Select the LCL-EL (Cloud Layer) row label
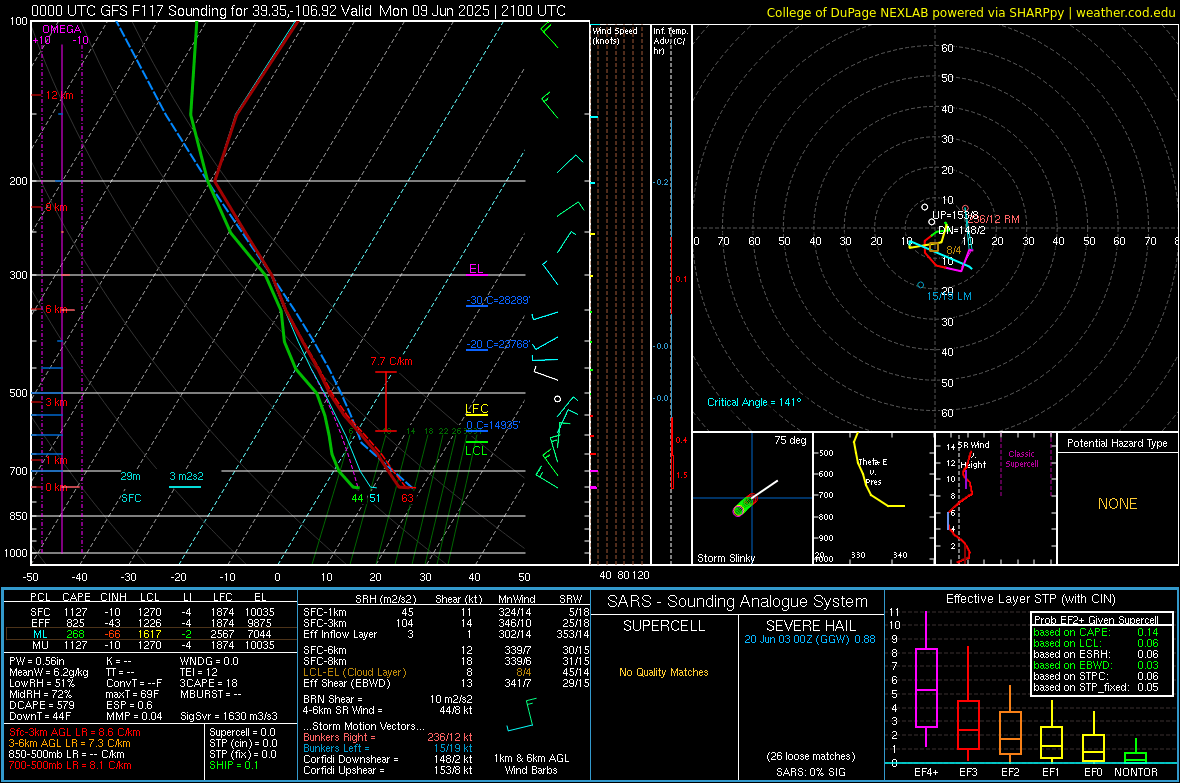1180x783 pixels. point(354,672)
